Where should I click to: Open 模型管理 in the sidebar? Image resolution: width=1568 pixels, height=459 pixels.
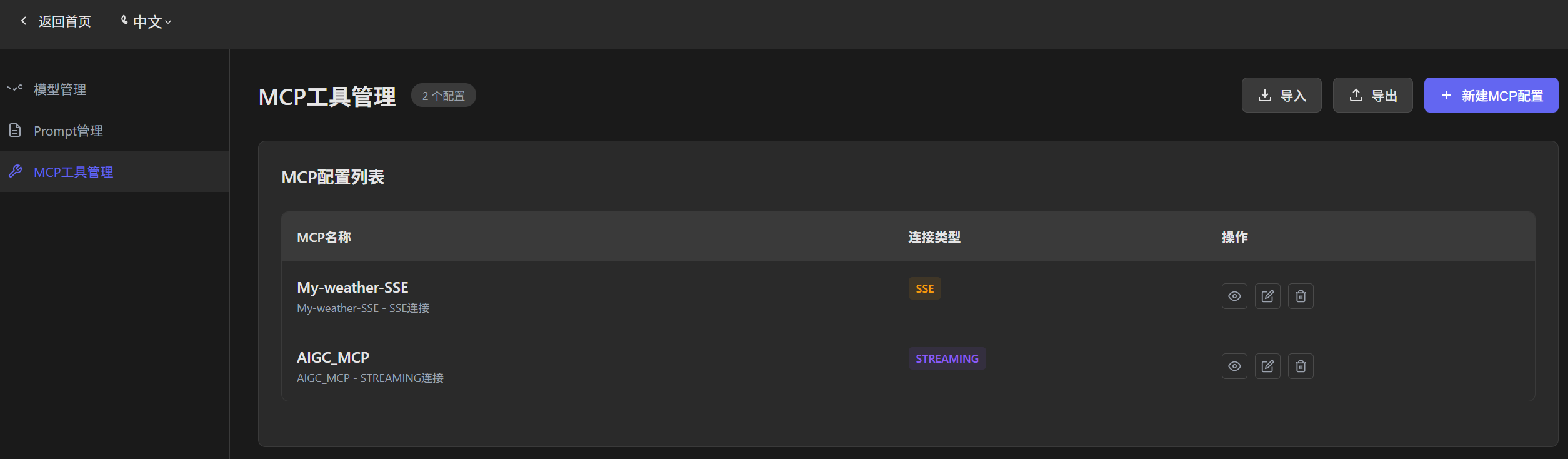(60, 89)
